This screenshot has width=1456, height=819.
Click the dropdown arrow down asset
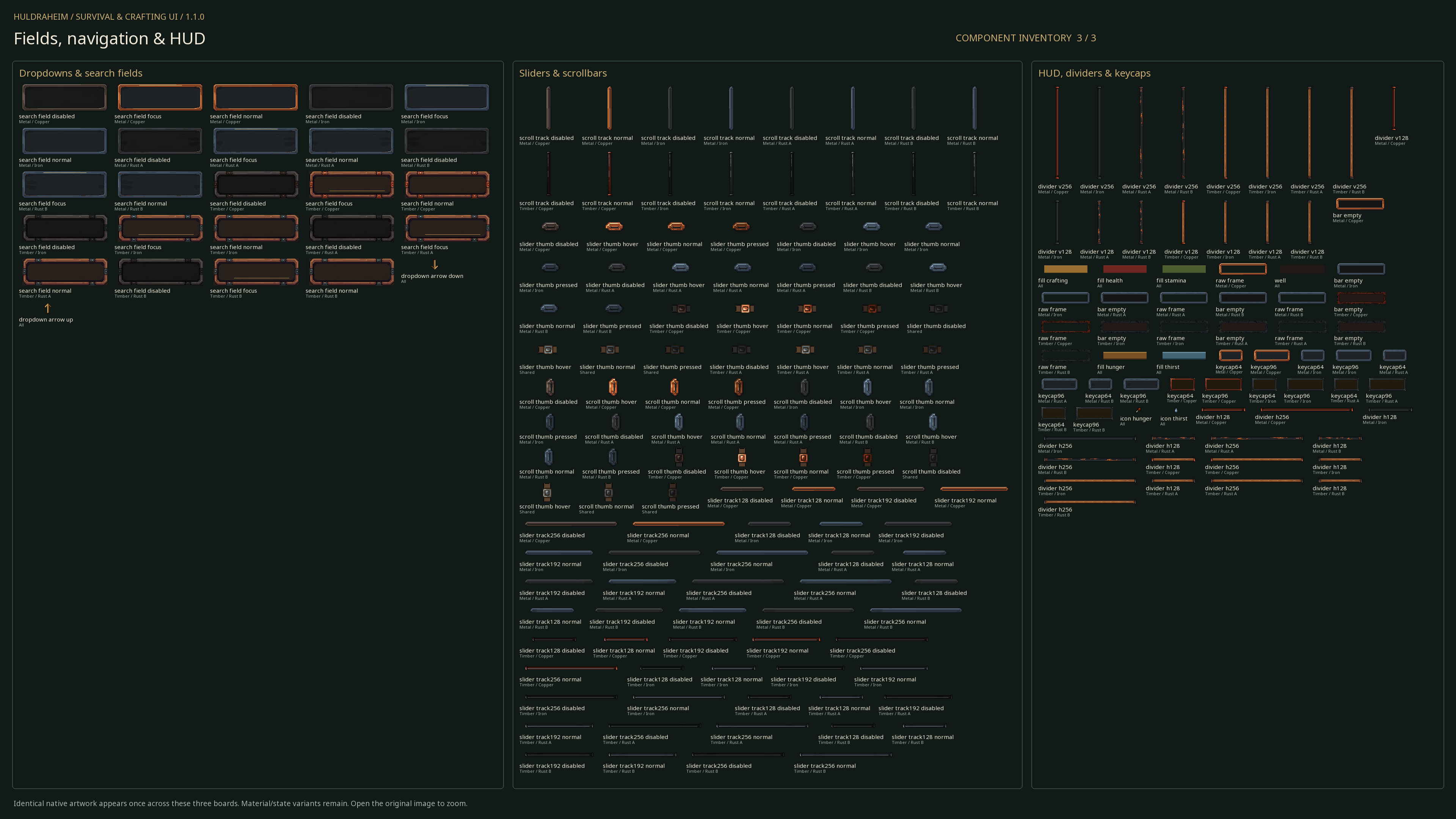pos(435,265)
